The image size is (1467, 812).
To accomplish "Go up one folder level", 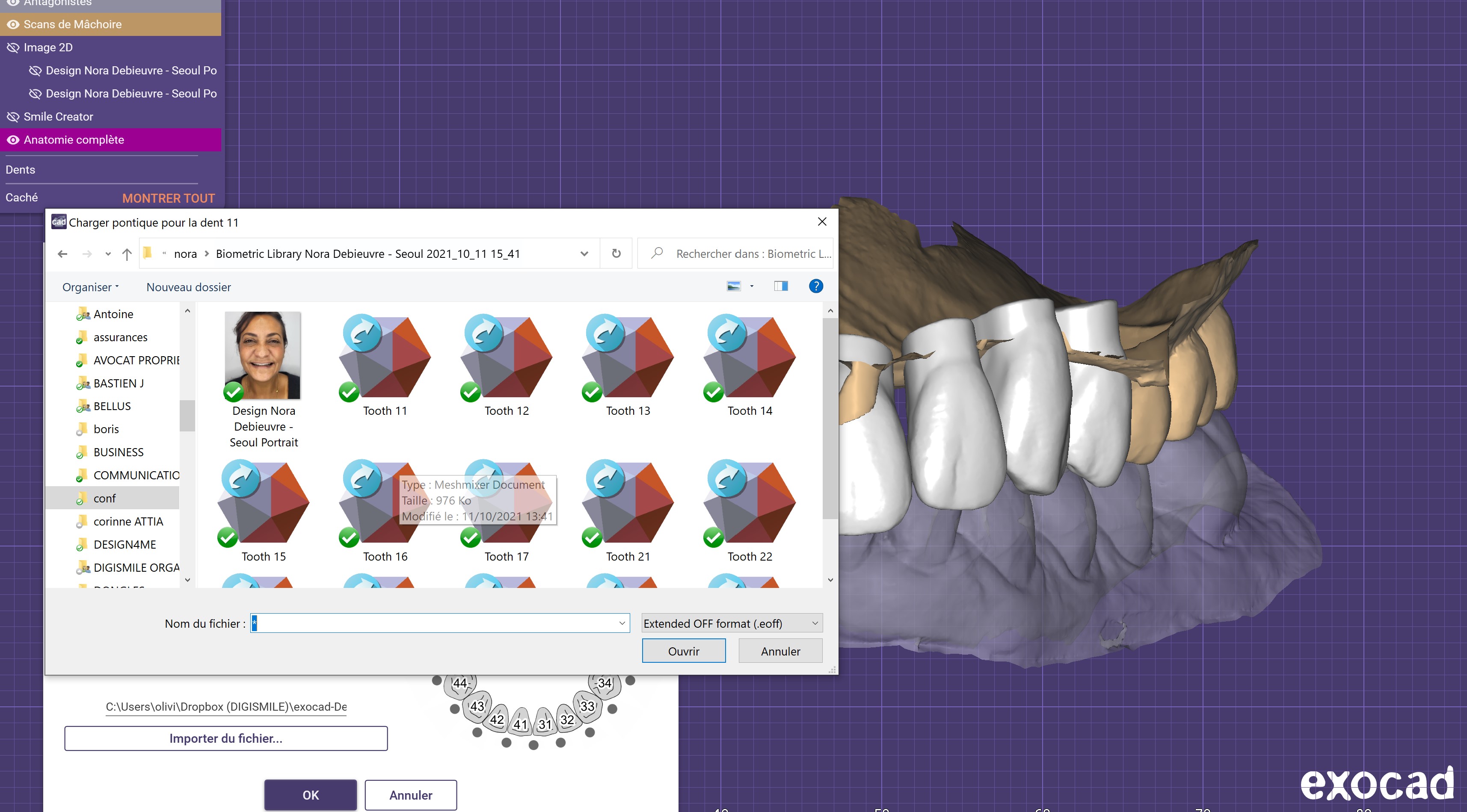I will (x=127, y=254).
